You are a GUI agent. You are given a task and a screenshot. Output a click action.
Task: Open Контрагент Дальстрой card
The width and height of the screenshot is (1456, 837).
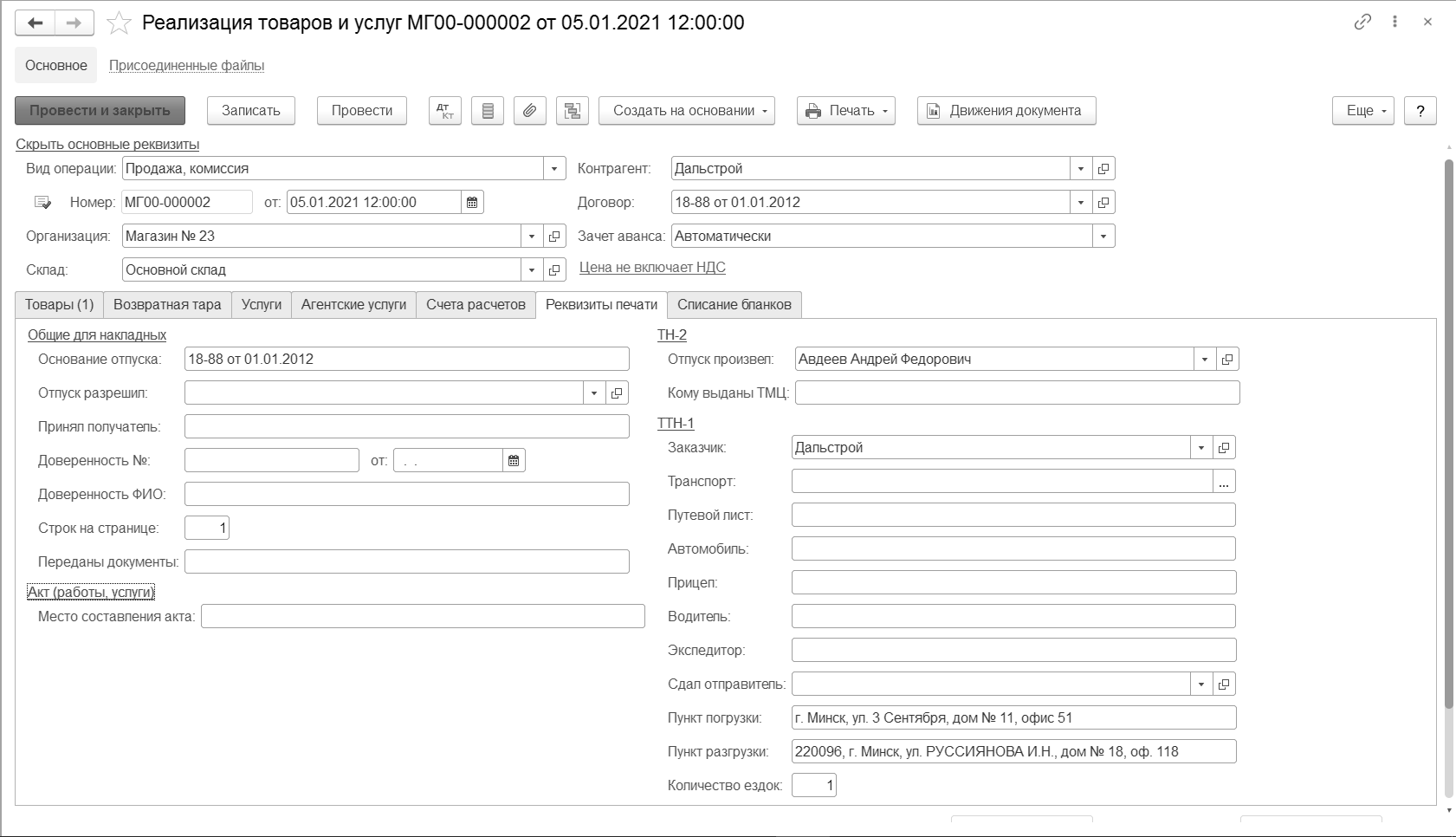coord(1103,168)
